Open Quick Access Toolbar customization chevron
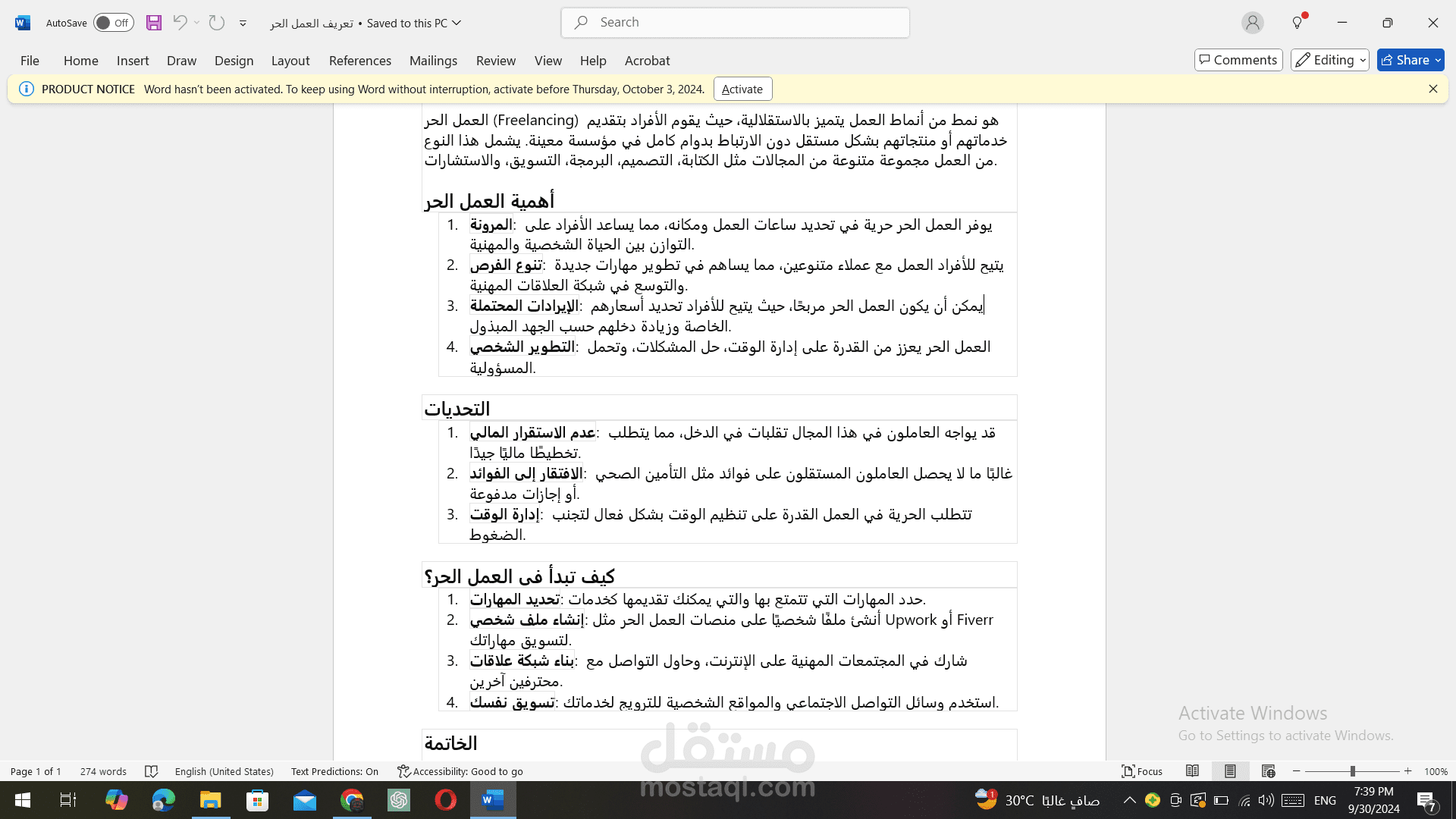1456x819 pixels. coord(243,24)
